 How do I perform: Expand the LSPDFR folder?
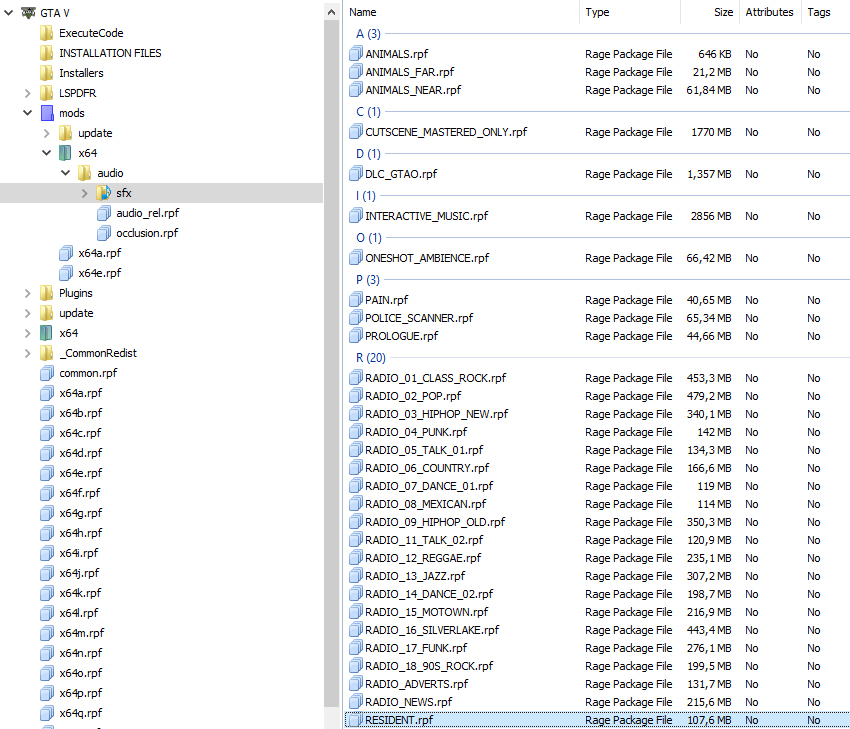[x=28, y=93]
